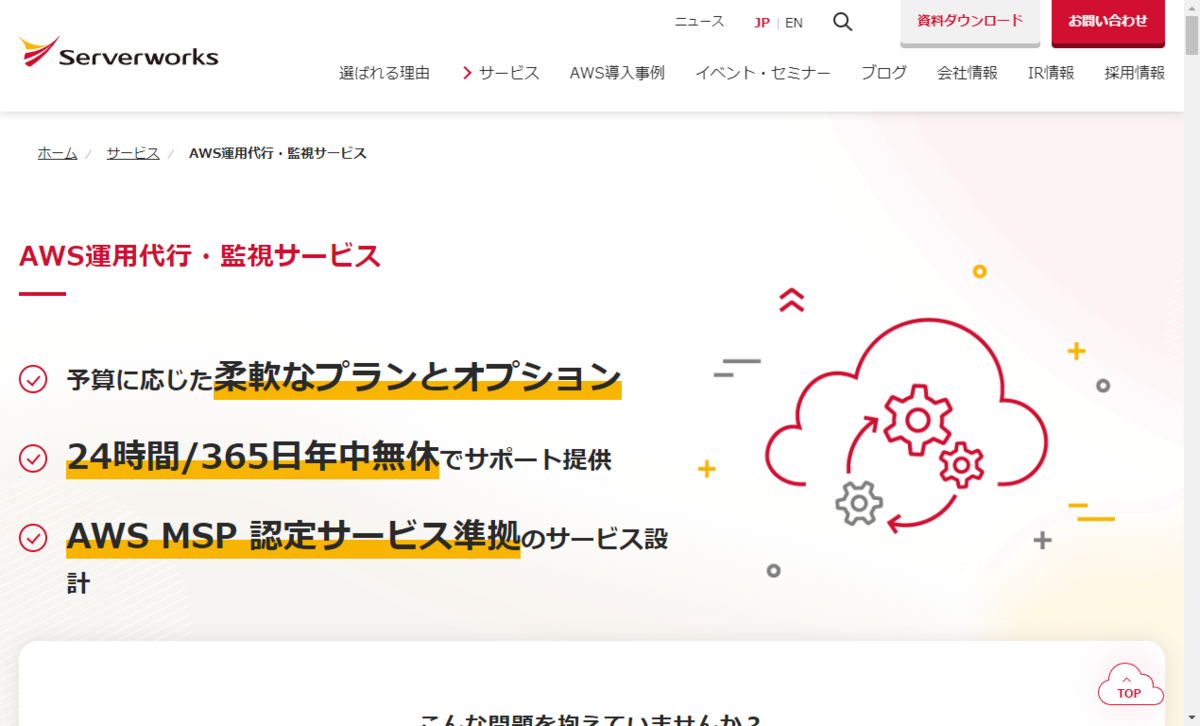The height and width of the screenshot is (726, 1200).
Task: Click the red chevron beside サービス
Action: (467, 73)
